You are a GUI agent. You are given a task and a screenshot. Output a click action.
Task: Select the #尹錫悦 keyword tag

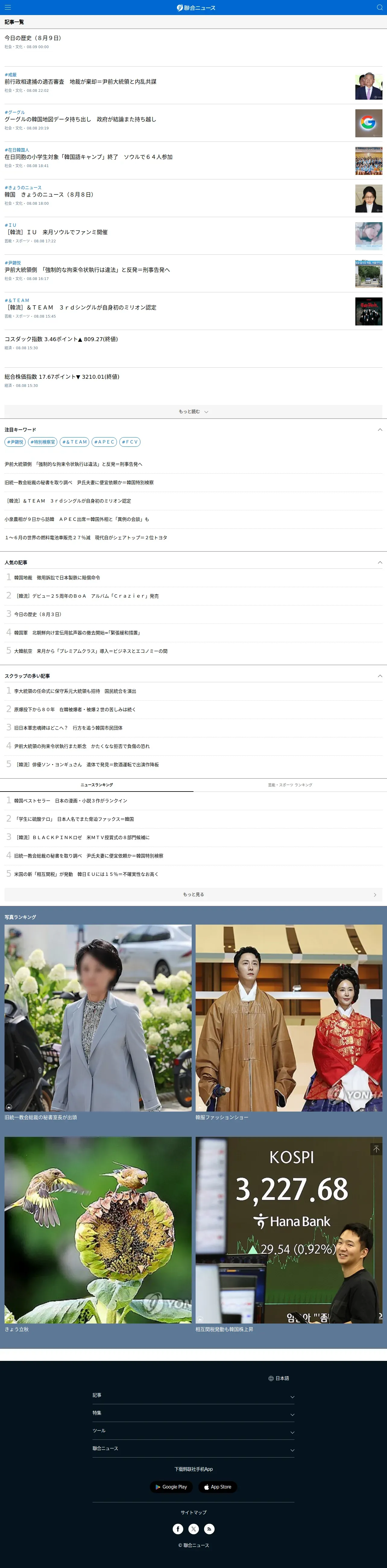coord(15,442)
